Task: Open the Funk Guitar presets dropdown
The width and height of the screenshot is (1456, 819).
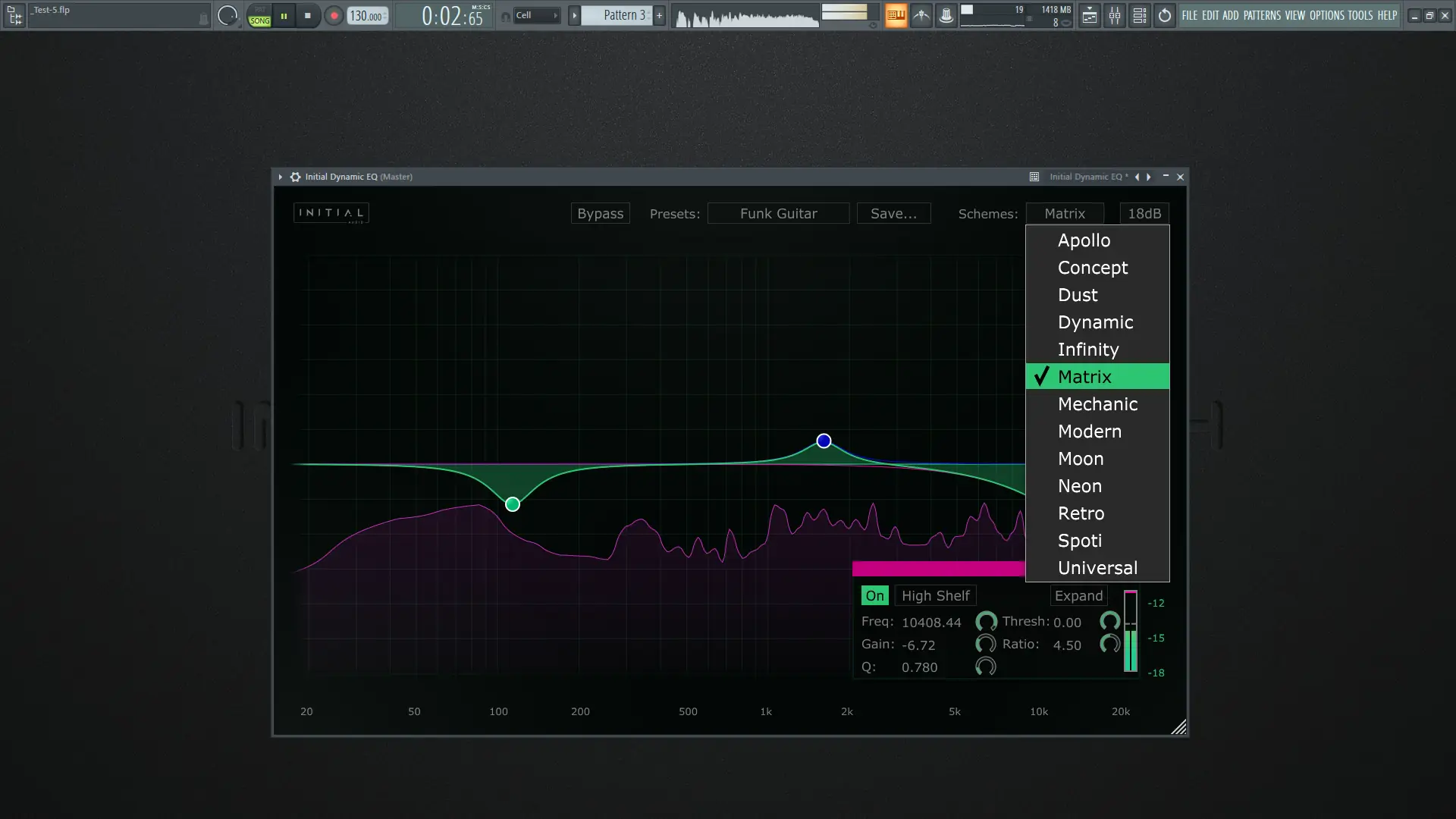Action: pyautogui.click(x=778, y=214)
